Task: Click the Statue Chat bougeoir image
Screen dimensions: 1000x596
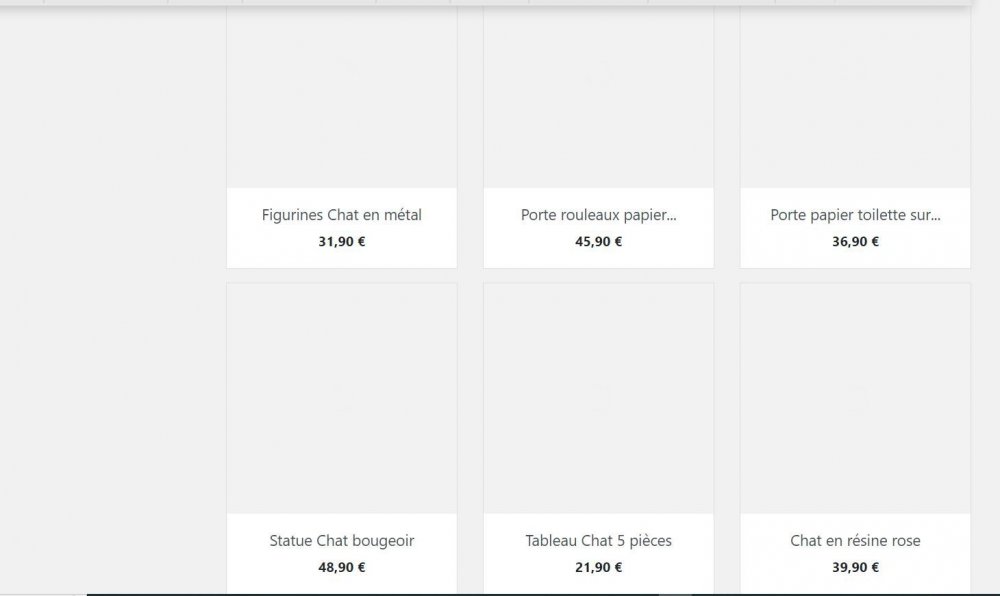Action: click(341, 400)
